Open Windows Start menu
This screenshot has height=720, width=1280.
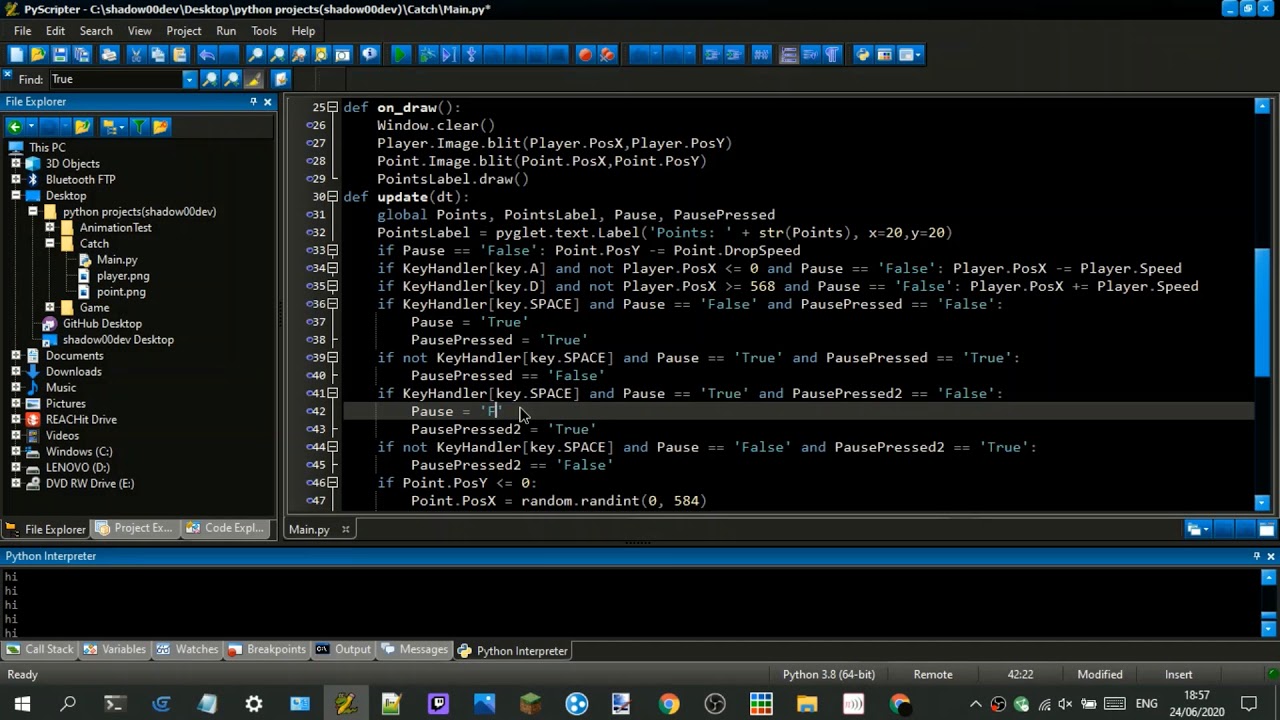coord(22,704)
